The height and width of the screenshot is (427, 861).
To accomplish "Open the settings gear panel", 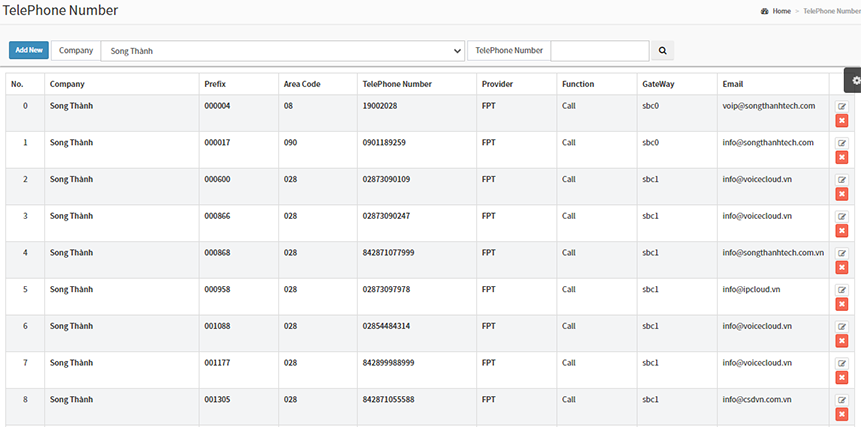I will tap(854, 81).
